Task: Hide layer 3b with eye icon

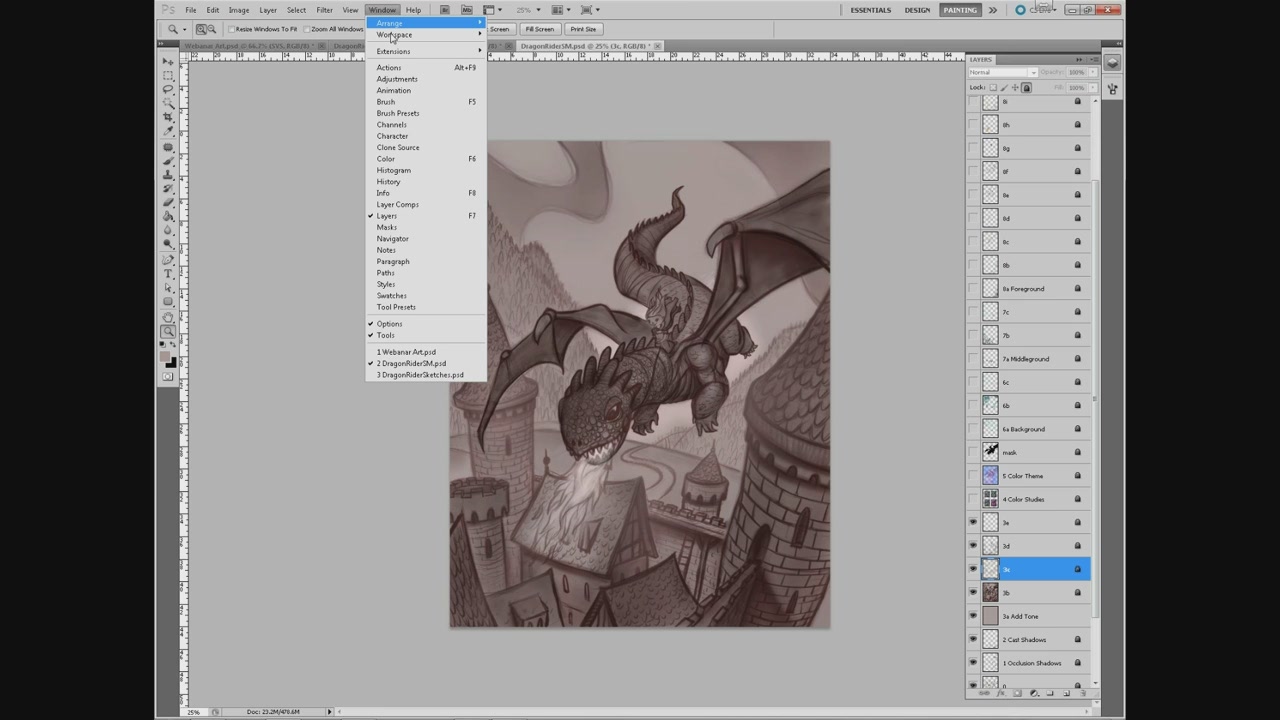Action: click(x=973, y=592)
